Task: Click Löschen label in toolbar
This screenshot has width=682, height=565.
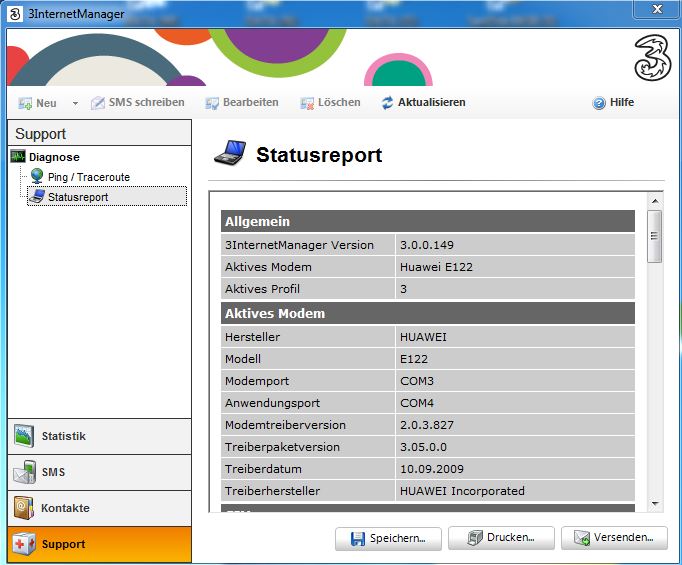Action: click(339, 103)
